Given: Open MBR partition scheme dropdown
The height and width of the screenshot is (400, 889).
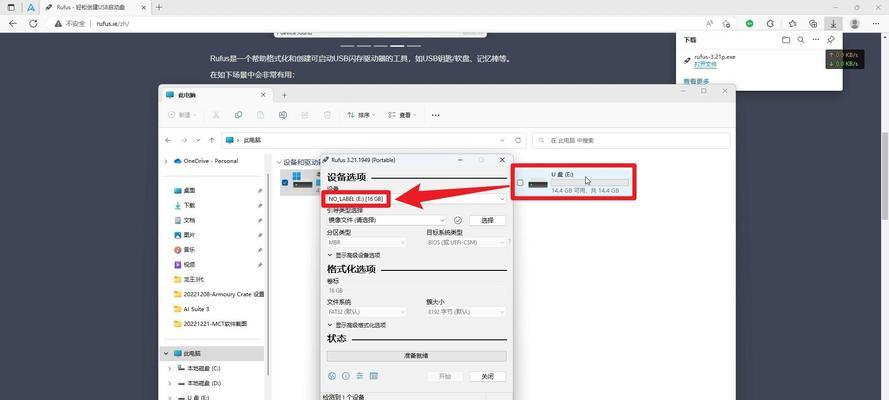Looking at the screenshot, I should click(366, 242).
